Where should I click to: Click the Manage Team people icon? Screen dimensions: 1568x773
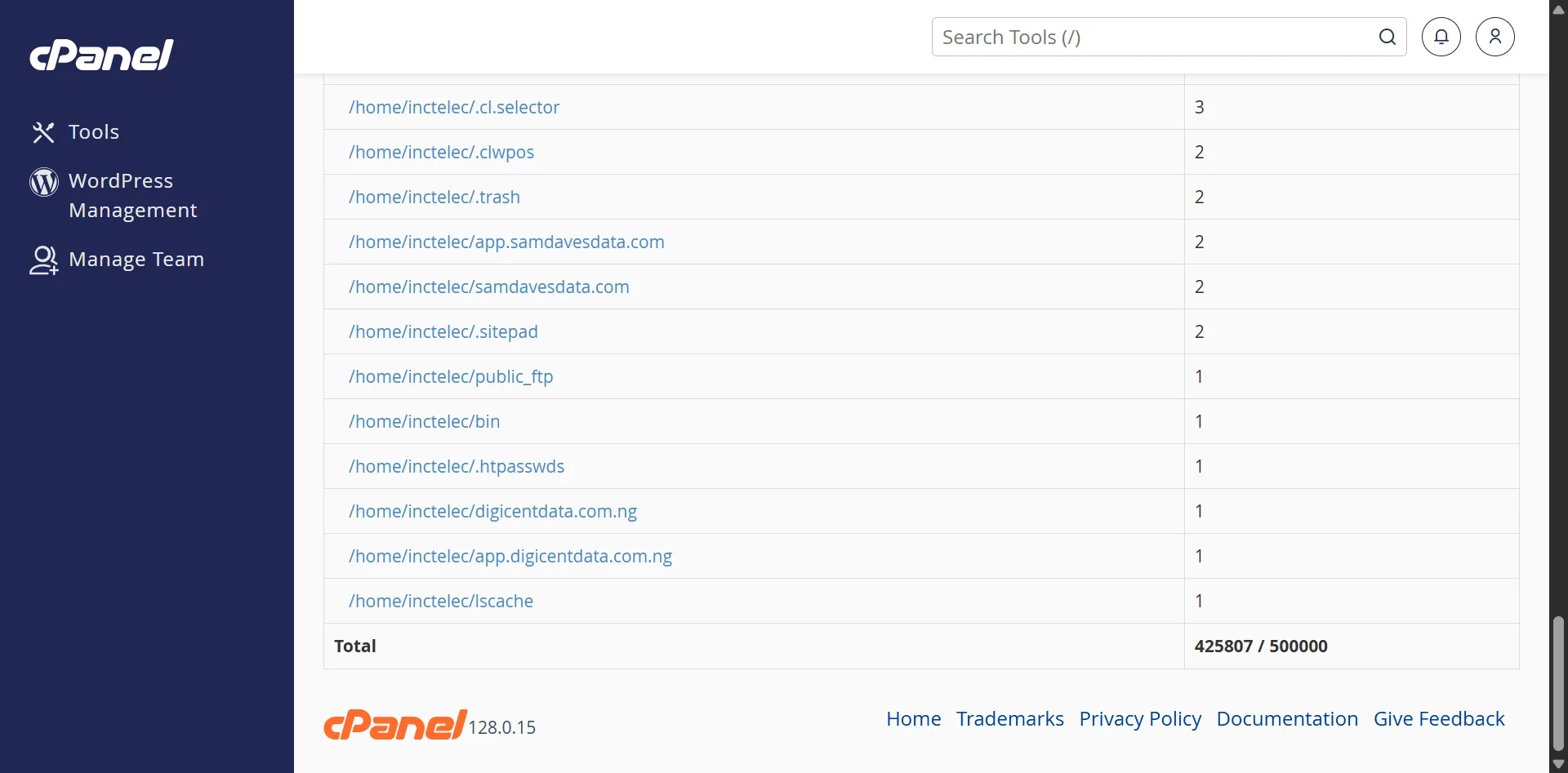click(x=44, y=260)
